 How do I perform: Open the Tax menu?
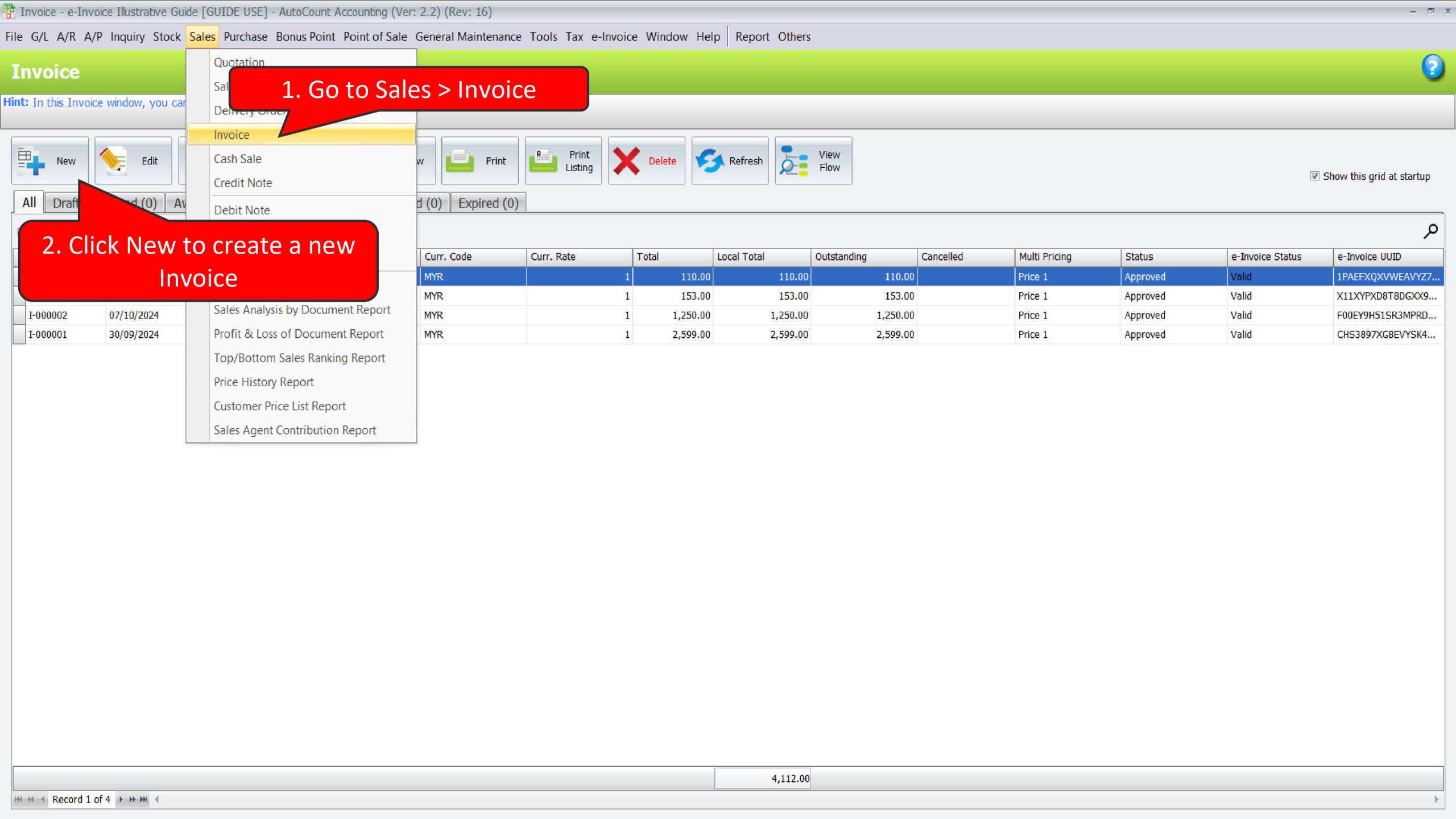click(x=574, y=36)
